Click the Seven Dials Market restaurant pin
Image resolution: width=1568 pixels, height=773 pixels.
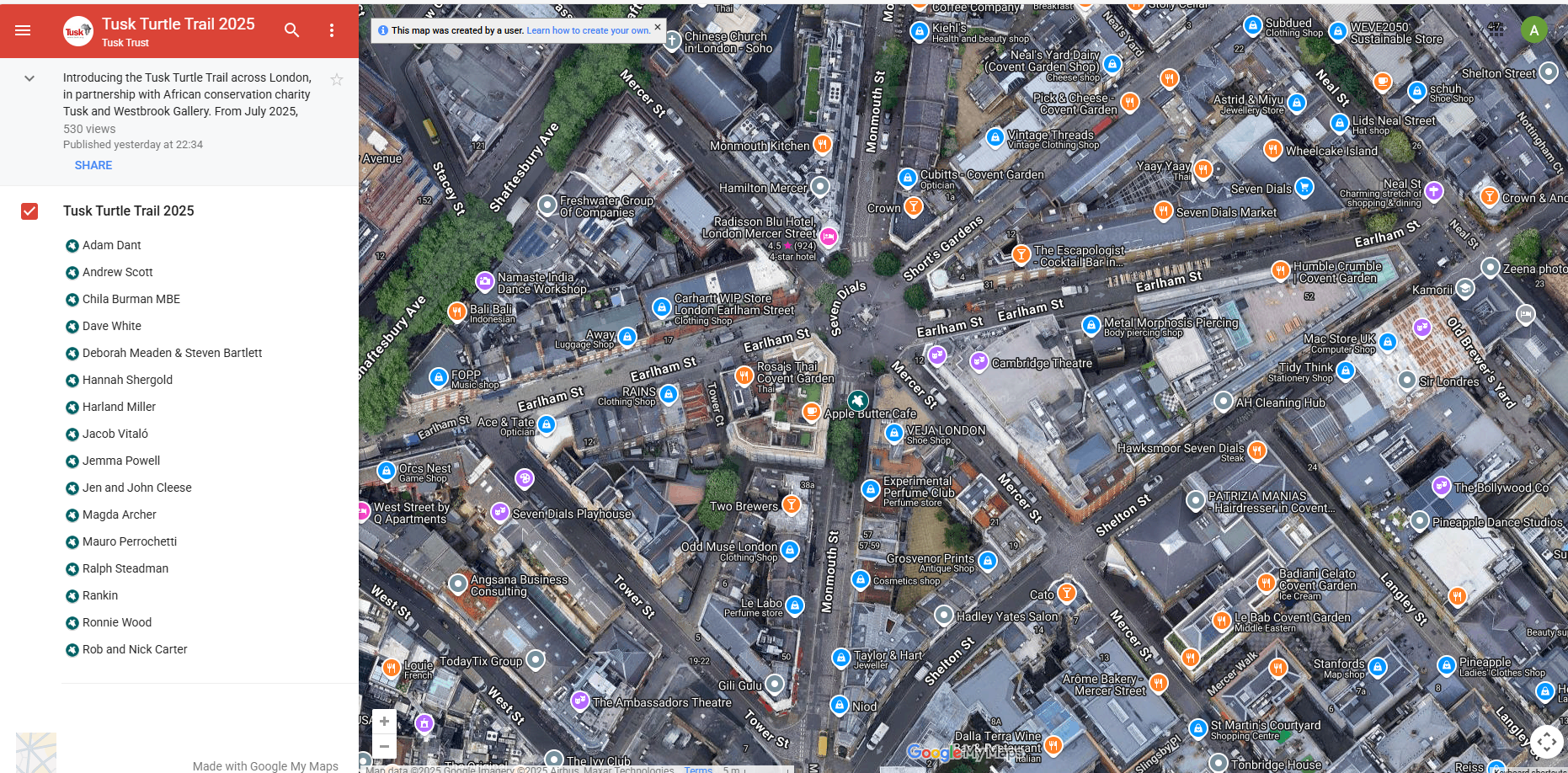pos(1163,211)
